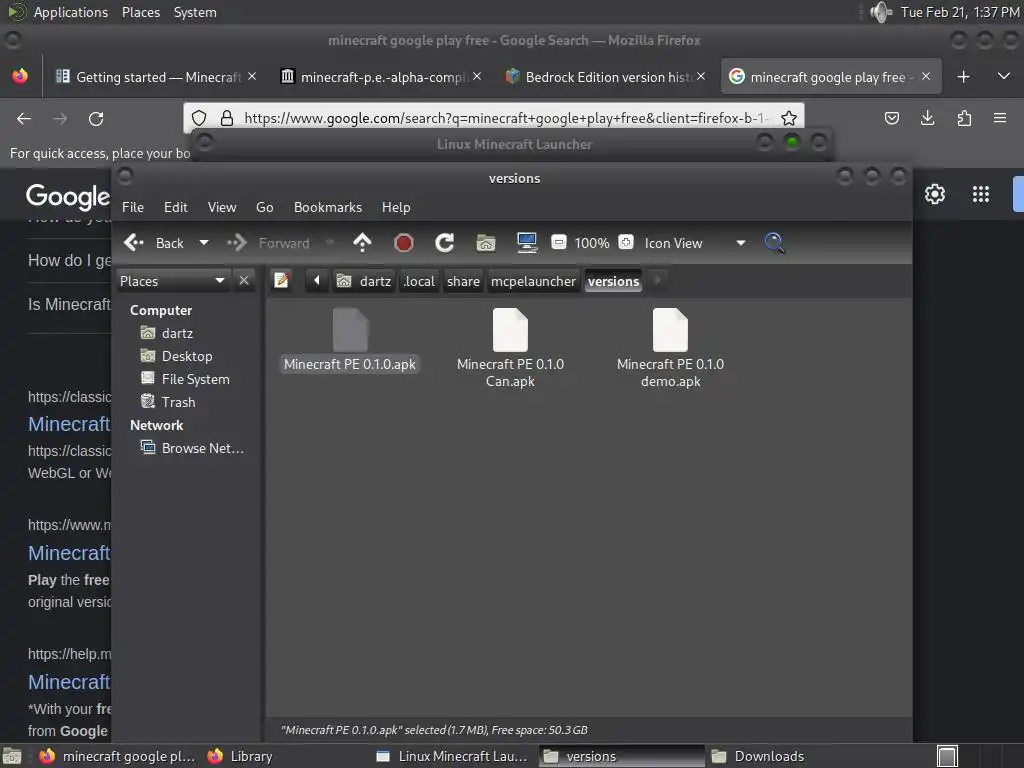Viewport: 1024px width, 768px height.
Task: Stop loading with the red stop icon
Action: click(x=404, y=243)
